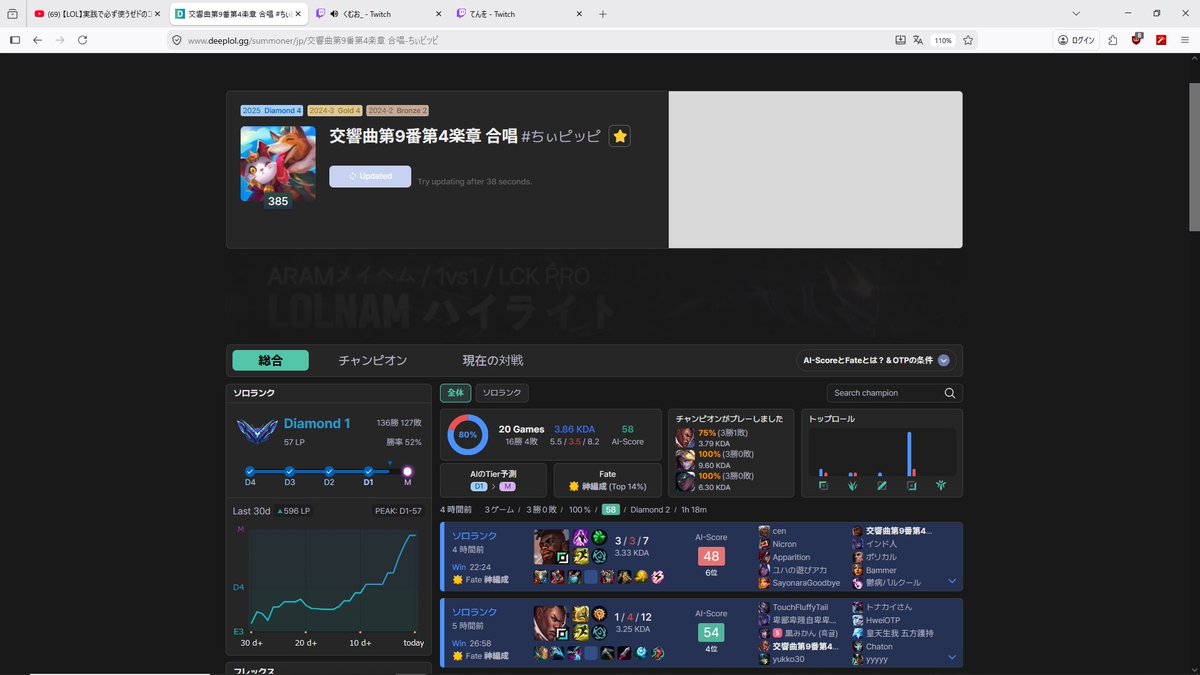This screenshot has width=1200, height=675.
Task: Toggle the yellow favorite star beside the summoner name
Action: click(620, 136)
